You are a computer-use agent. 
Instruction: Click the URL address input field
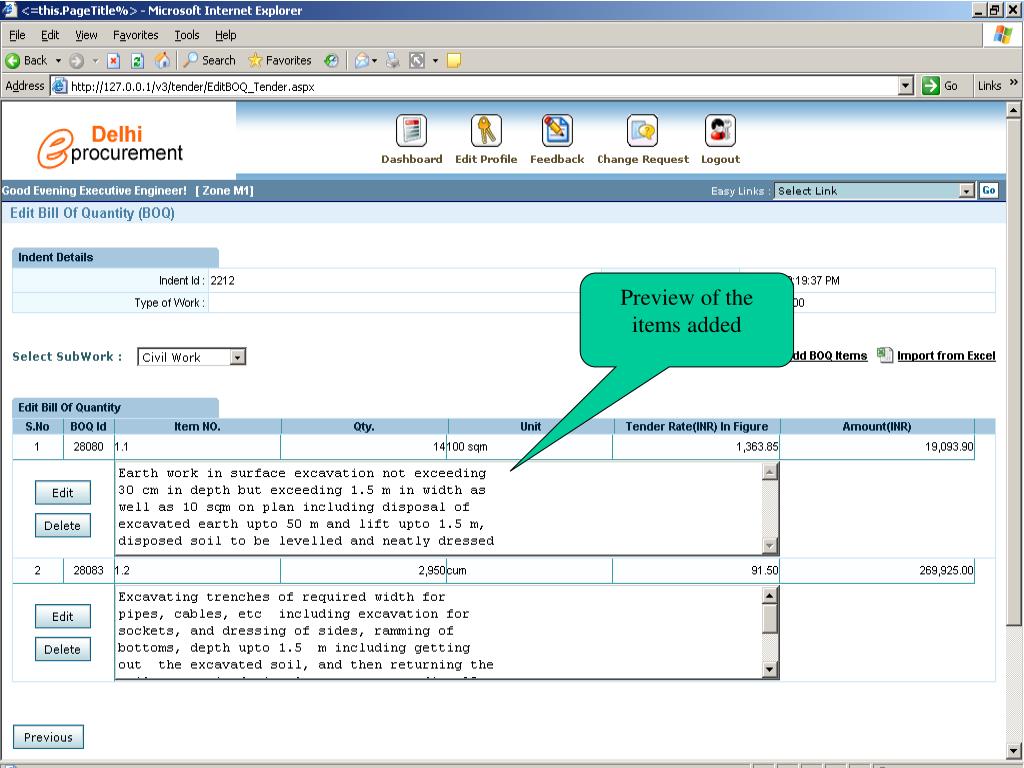click(x=483, y=86)
